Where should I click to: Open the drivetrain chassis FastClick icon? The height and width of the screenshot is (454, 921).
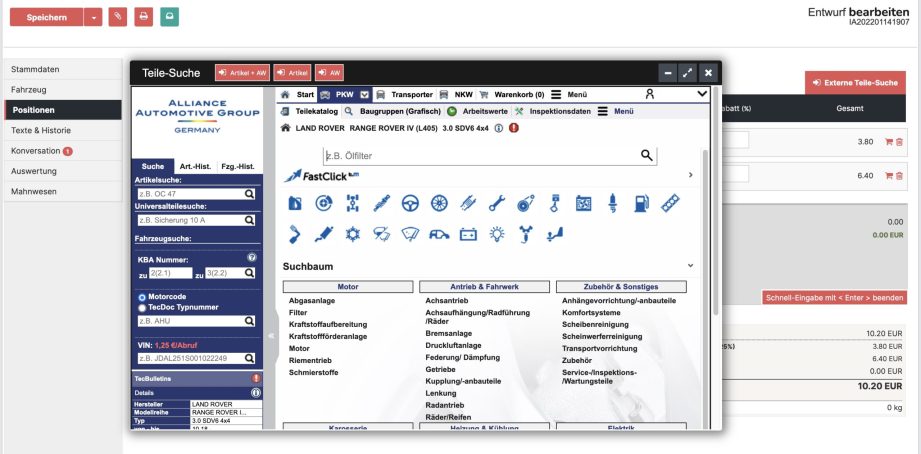tap(352, 203)
